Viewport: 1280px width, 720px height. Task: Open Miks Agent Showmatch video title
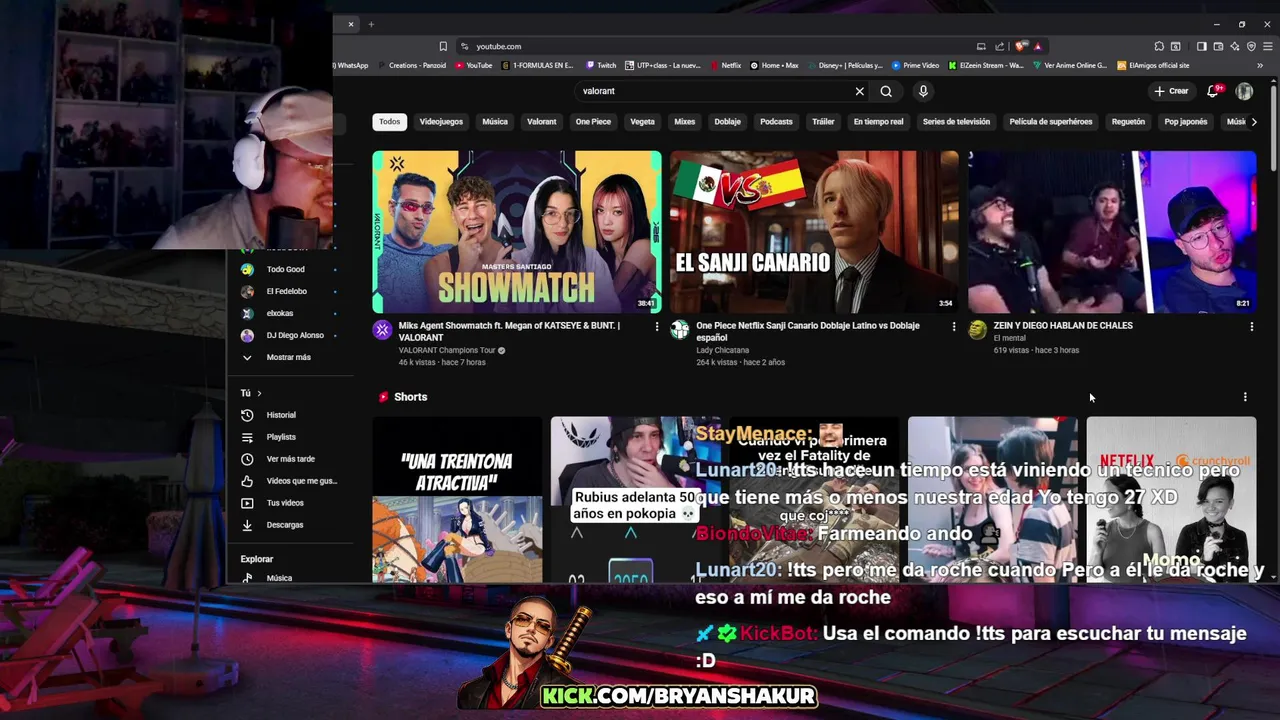pos(509,331)
